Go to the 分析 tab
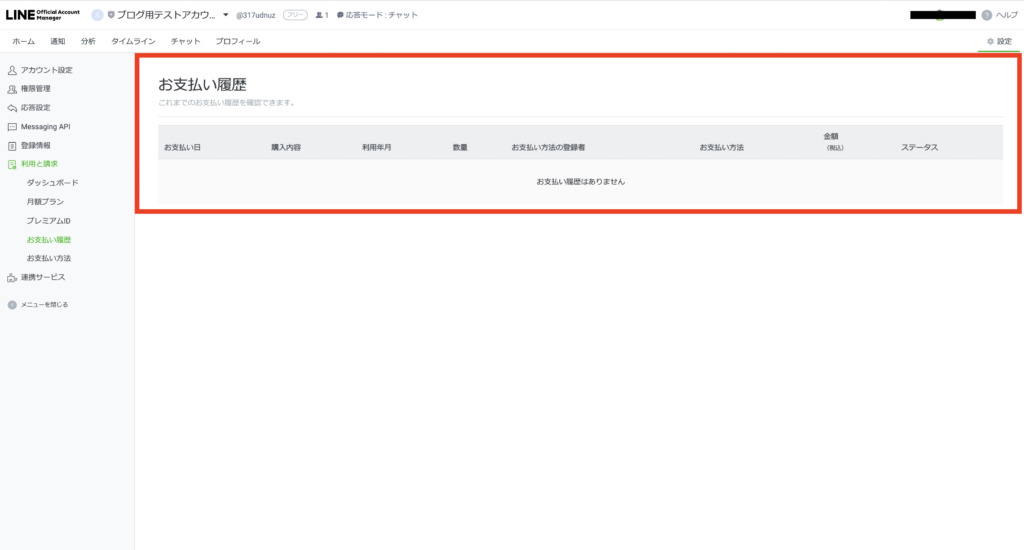The height and width of the screenshot is (550, 1024). tap(88, 41)
